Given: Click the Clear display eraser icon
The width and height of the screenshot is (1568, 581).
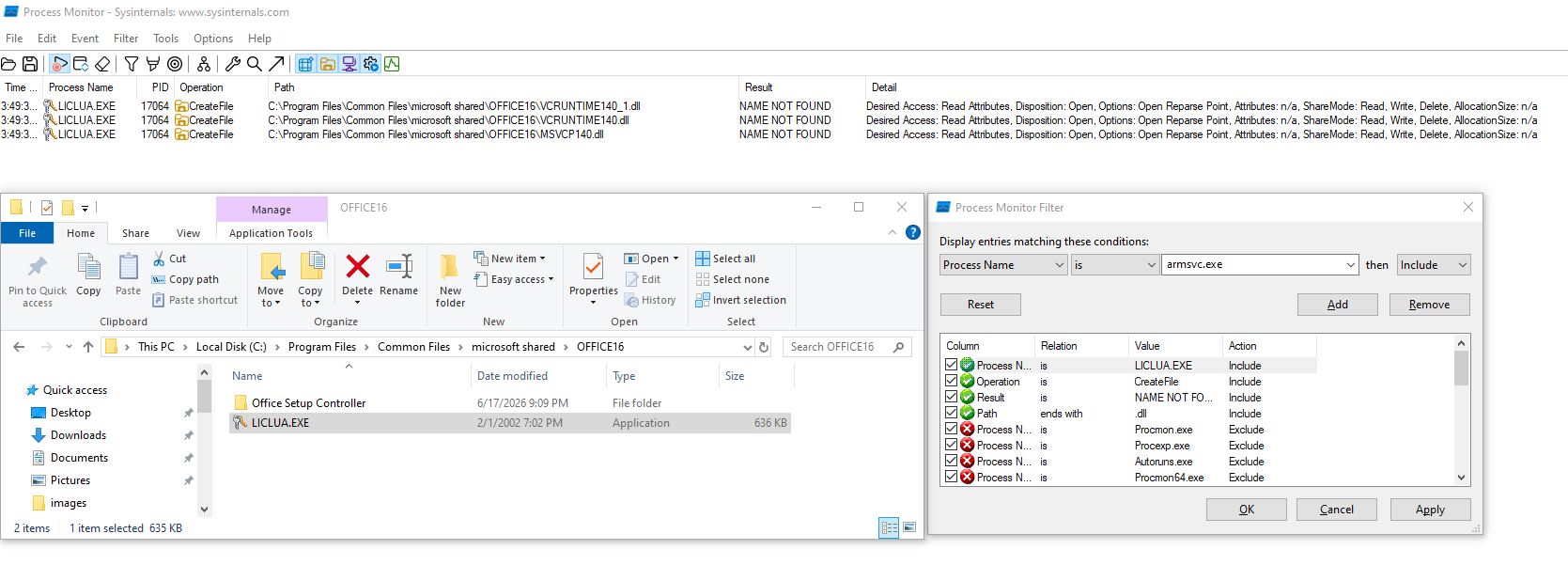Looking at the screenshot, I should [102, 64].
